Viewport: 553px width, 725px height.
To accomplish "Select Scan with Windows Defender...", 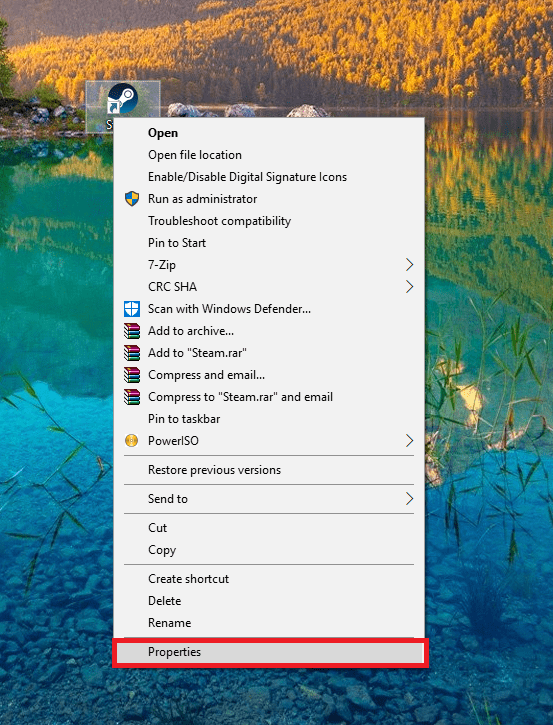I will 269,309.
